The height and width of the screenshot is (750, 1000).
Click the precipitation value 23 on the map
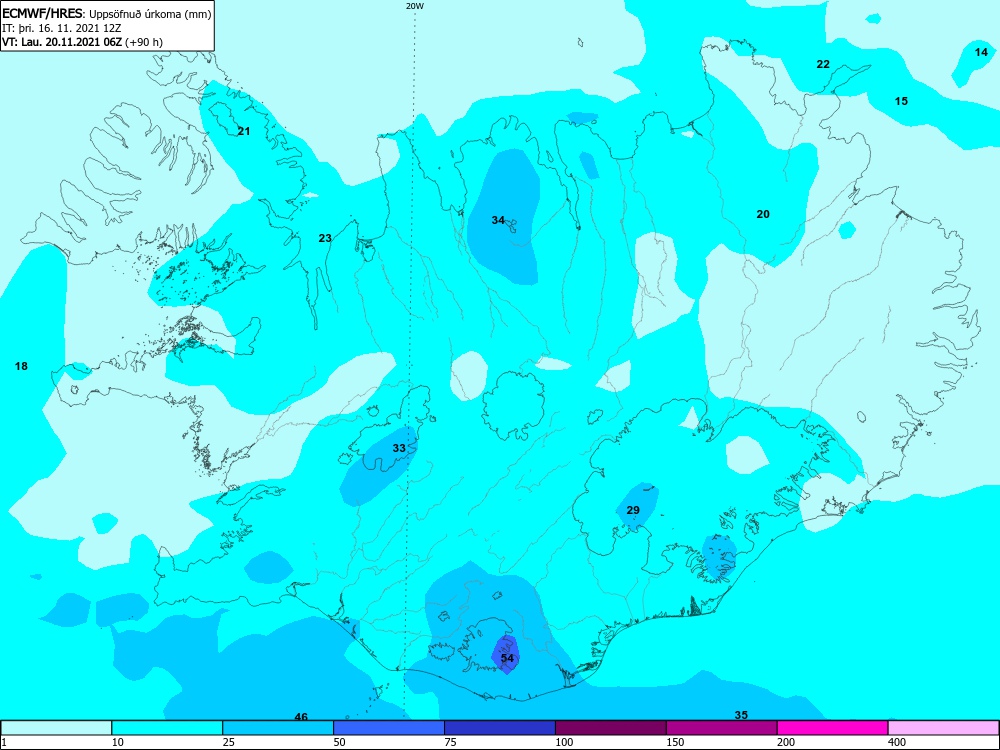click(x=325, y=238)
